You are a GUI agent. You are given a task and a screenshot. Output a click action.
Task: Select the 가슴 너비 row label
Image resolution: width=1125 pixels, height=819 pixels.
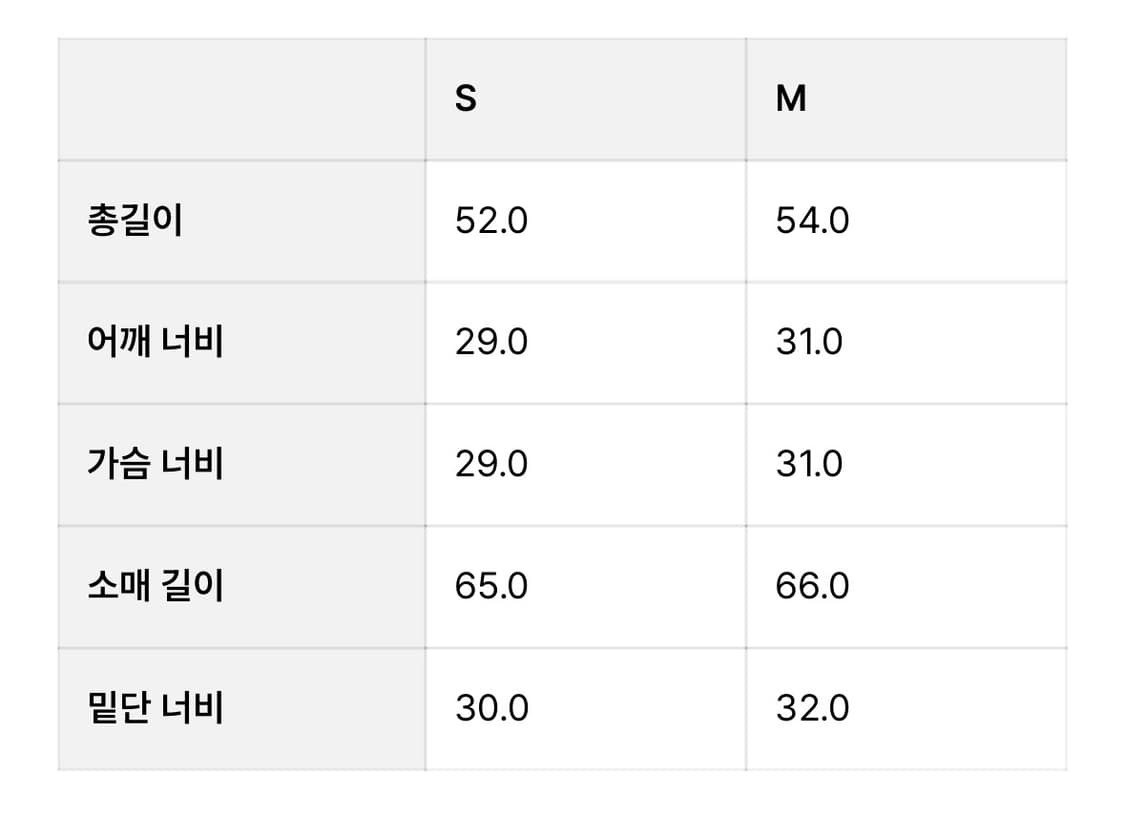click(x=155, y=464)
